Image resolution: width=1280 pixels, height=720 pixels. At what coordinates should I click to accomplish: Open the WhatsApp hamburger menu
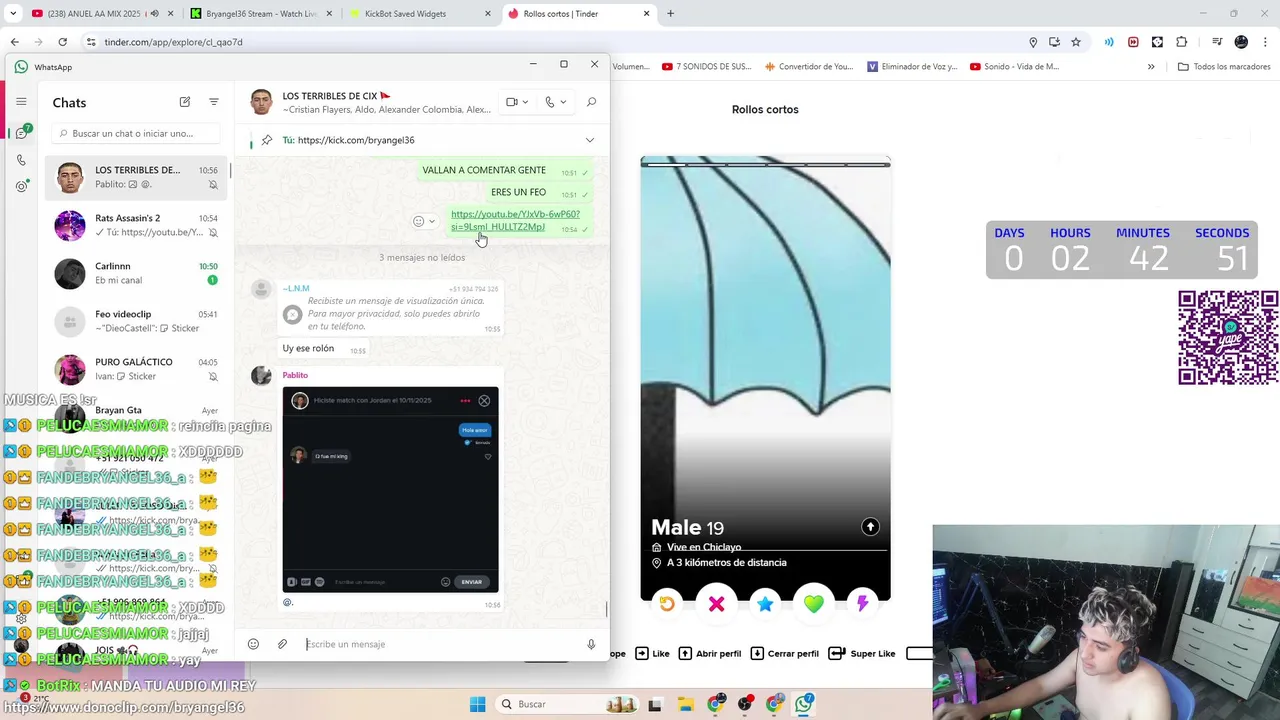21,102
